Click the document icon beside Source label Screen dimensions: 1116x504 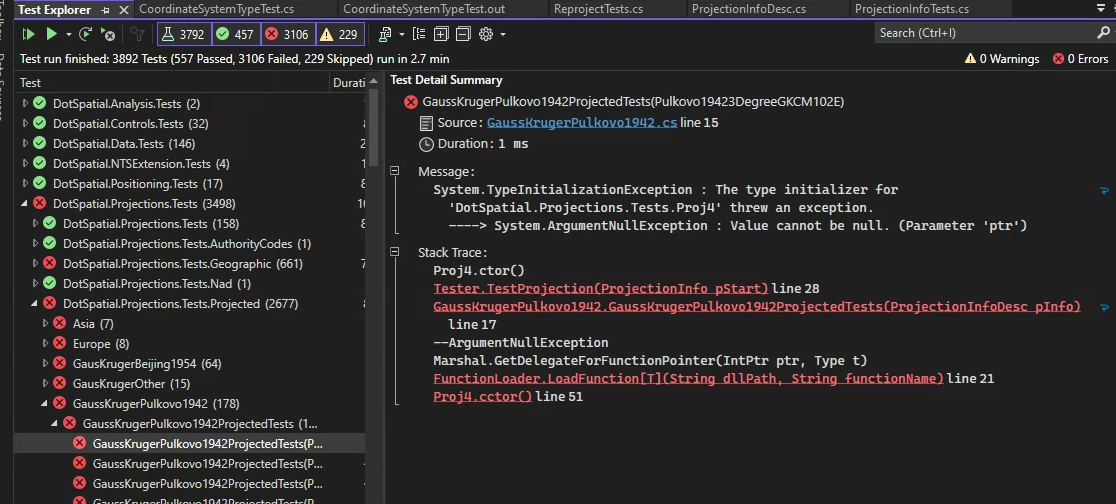[426, 123]
